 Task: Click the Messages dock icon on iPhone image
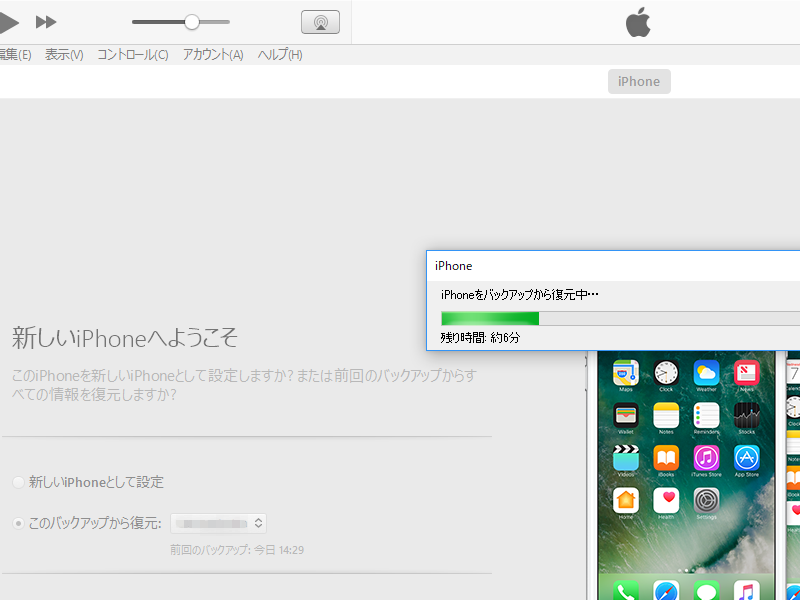click(x=706, y=590)
